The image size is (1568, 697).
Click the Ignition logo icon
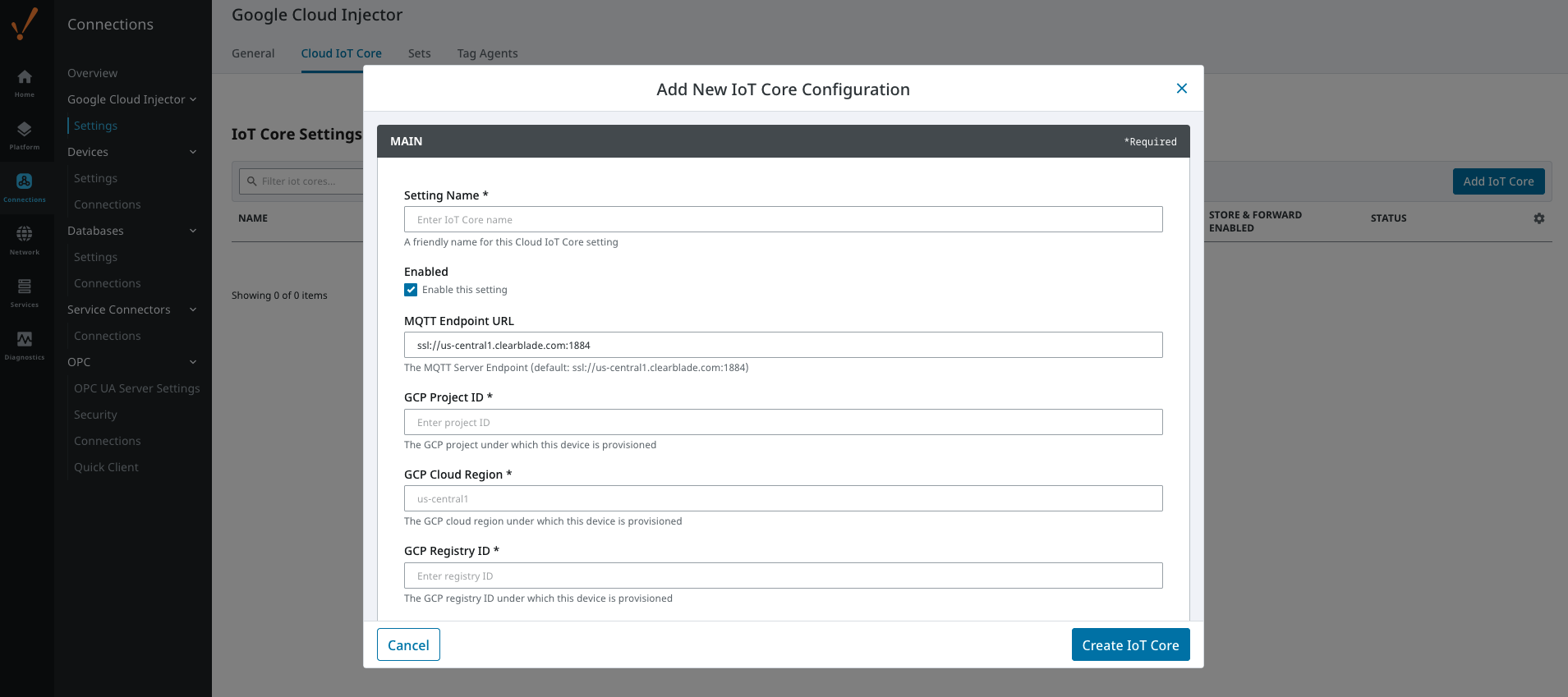[x=25, y=24]
